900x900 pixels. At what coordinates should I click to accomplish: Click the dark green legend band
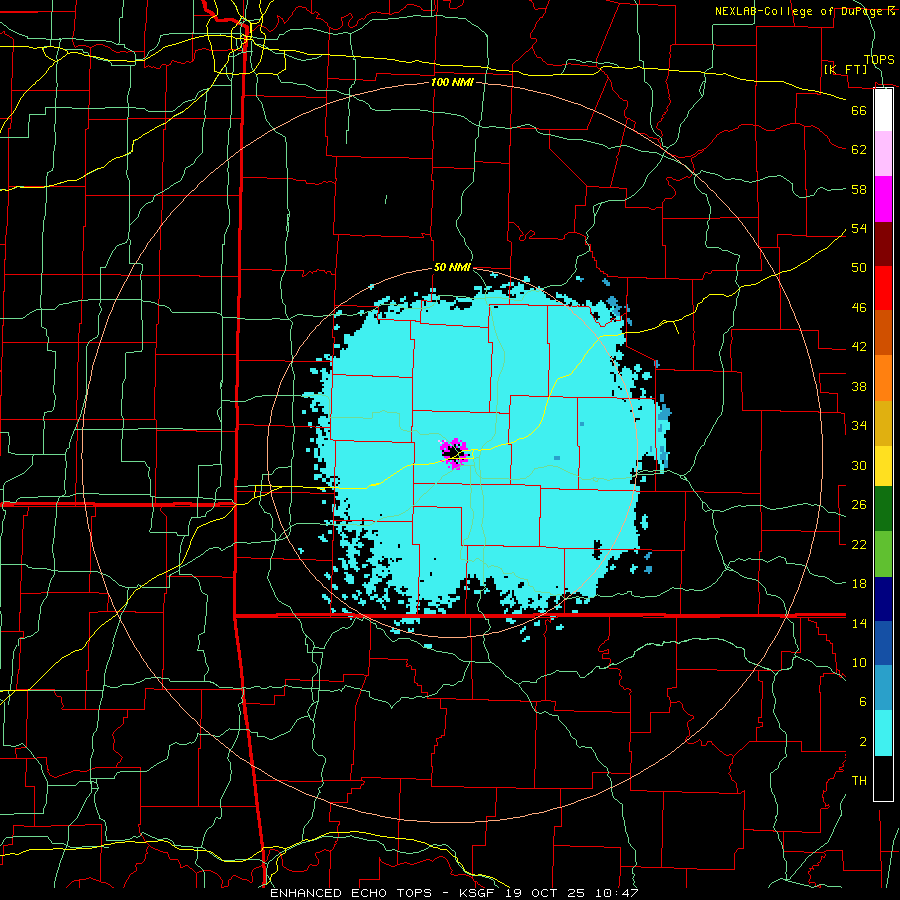point(883,509)
